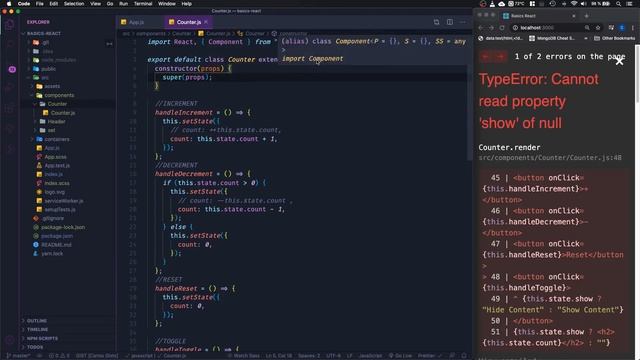
Task: Open src/components/Counter/Counter.js:48 link
Action: point(550,158)
